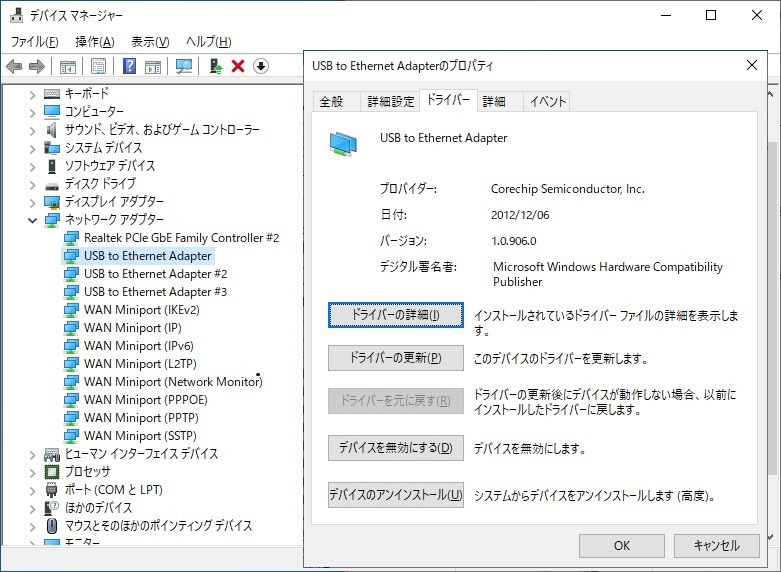Click the サウンド speaker category icon
Viewport: 781px width, 572px height.
[52, 130]
